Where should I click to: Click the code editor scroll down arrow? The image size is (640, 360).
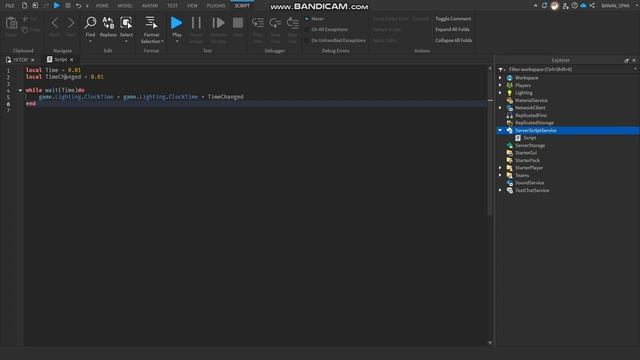490,343
